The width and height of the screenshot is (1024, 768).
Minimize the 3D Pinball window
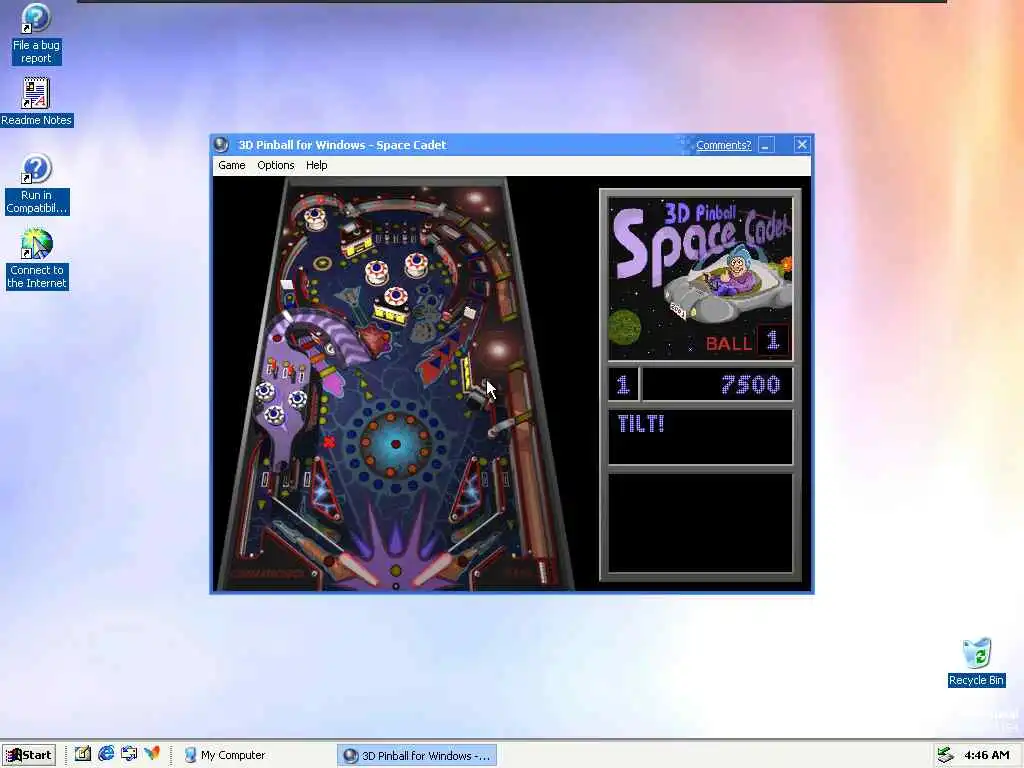pos(767,145)
